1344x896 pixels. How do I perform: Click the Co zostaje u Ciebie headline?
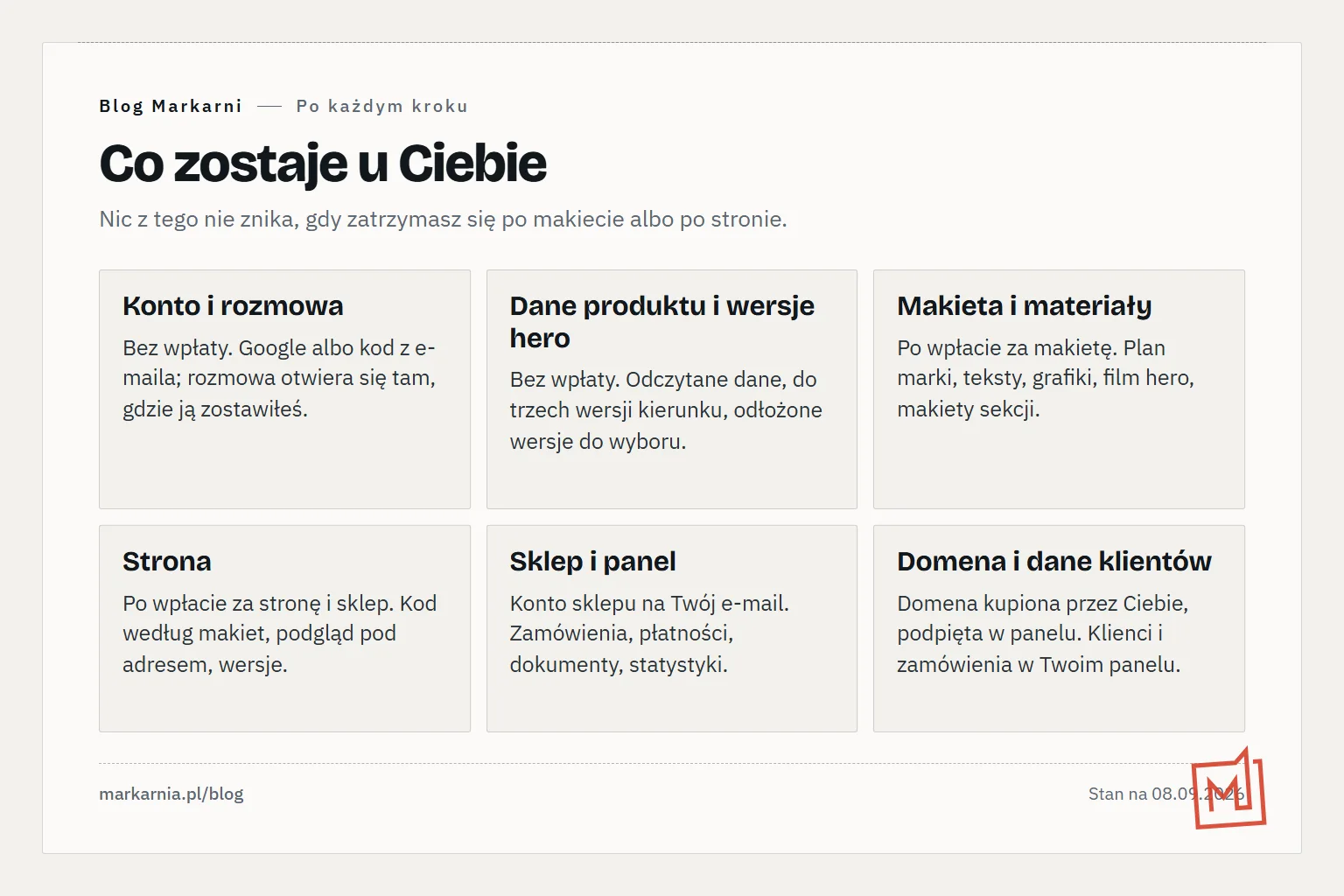pos(323,164)
